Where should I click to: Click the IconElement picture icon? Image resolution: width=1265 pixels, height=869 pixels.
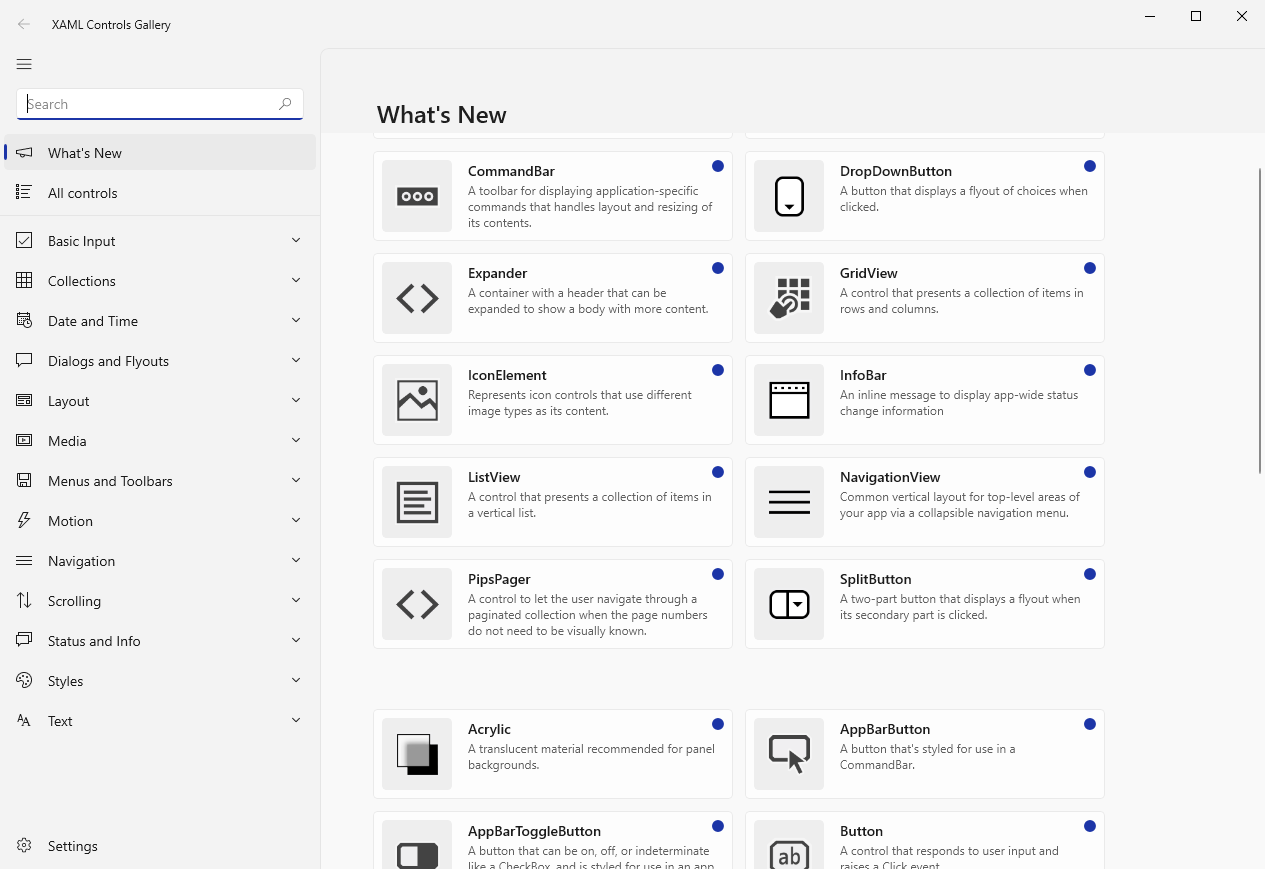pos(417,400)
